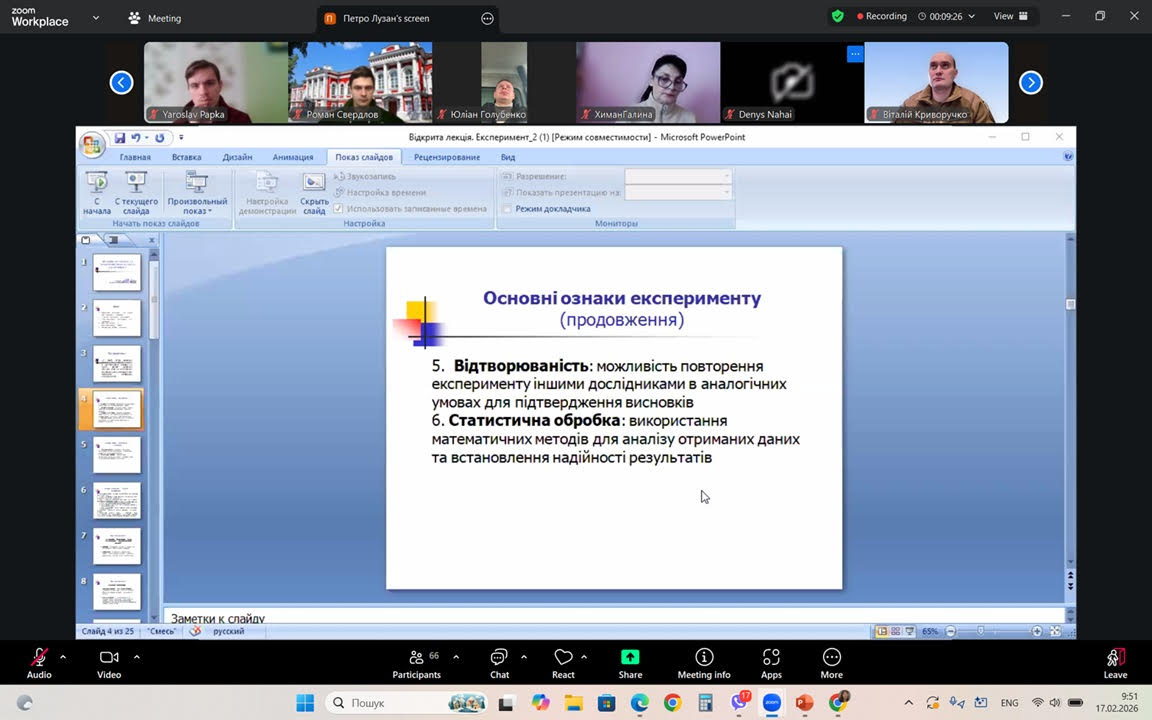The height and width of the screenshot is (720, 1152).
Task: Select slide 6 thumbnail in slide panel
Action: 117,501
